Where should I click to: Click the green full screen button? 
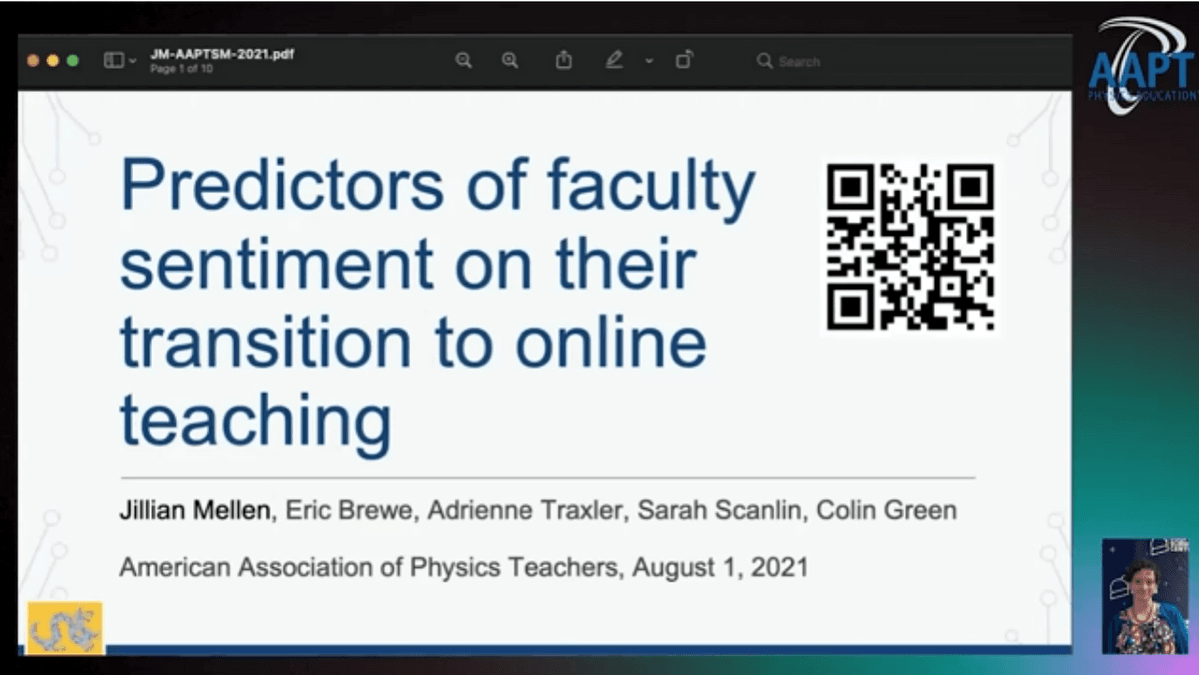click(73, 61)
